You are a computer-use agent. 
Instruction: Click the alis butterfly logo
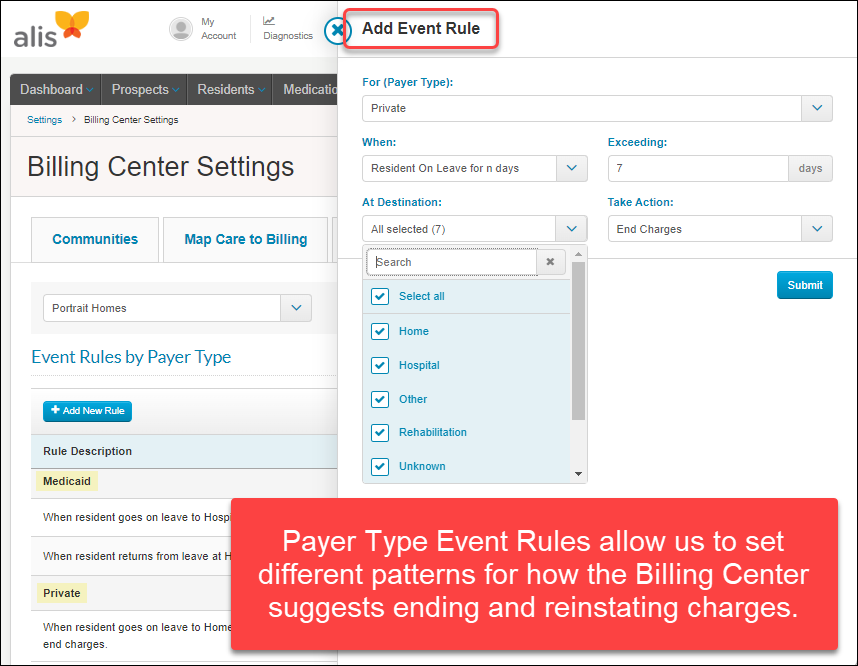pos(51,29)
